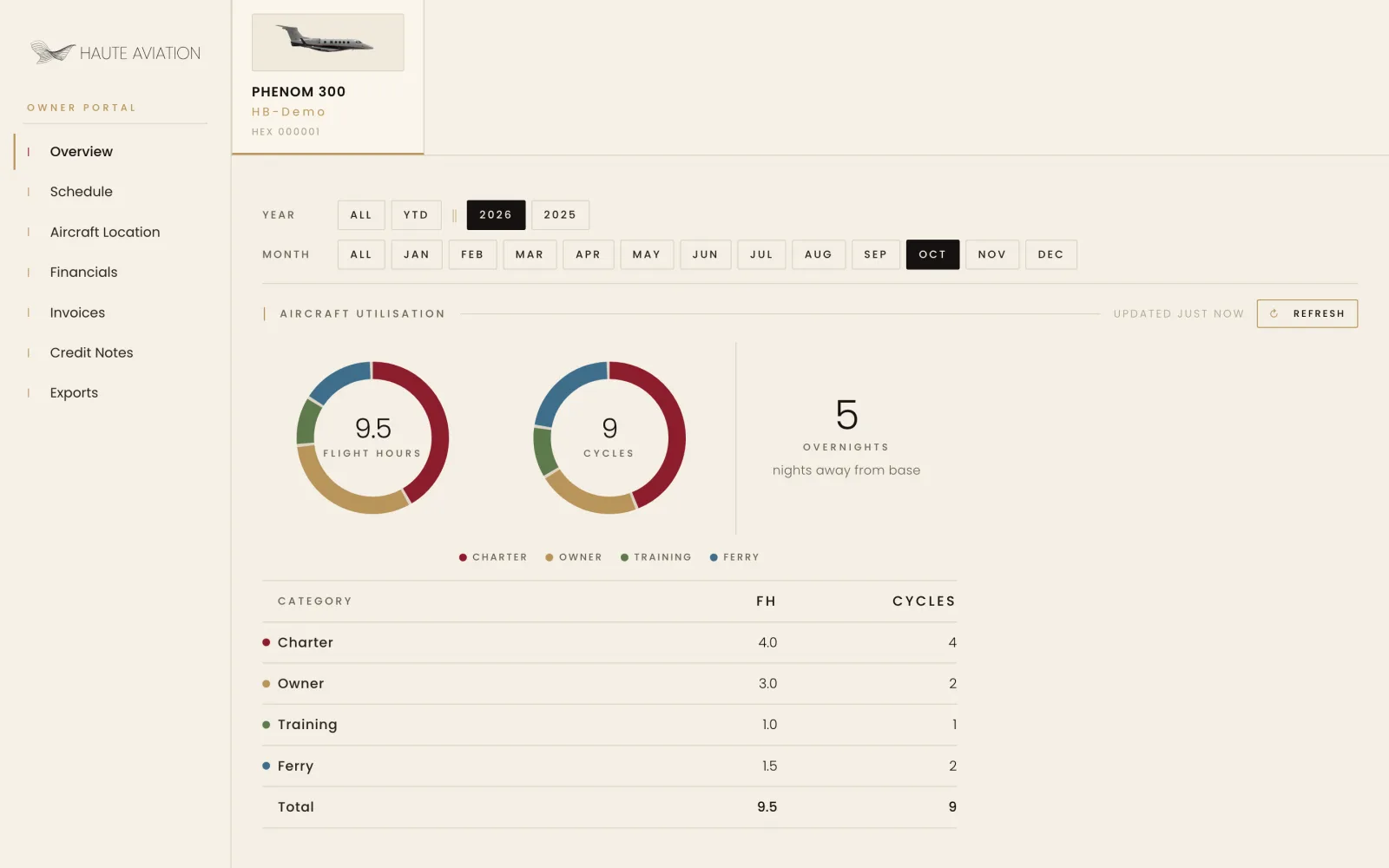Open Aircraft Location page

tap(105, 232)
